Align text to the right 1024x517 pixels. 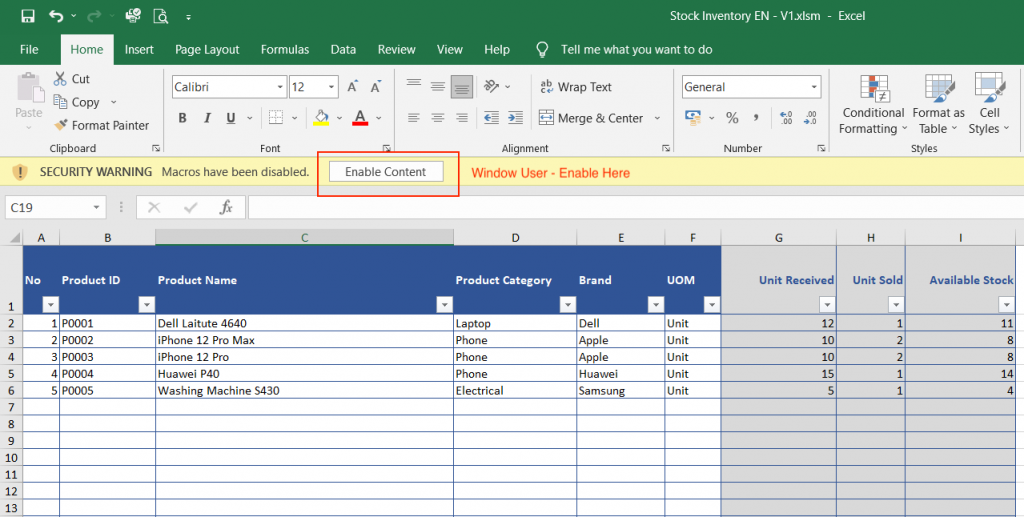tap(462, 118)
